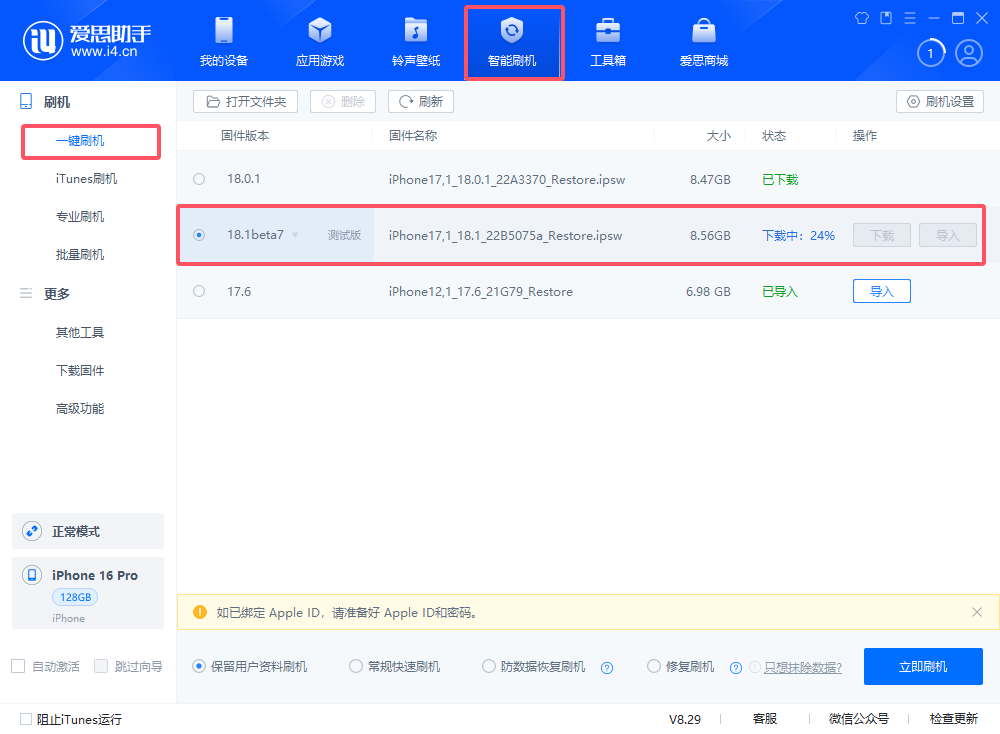
Task: Click the user account avatar icon
Action: [968, 53]
